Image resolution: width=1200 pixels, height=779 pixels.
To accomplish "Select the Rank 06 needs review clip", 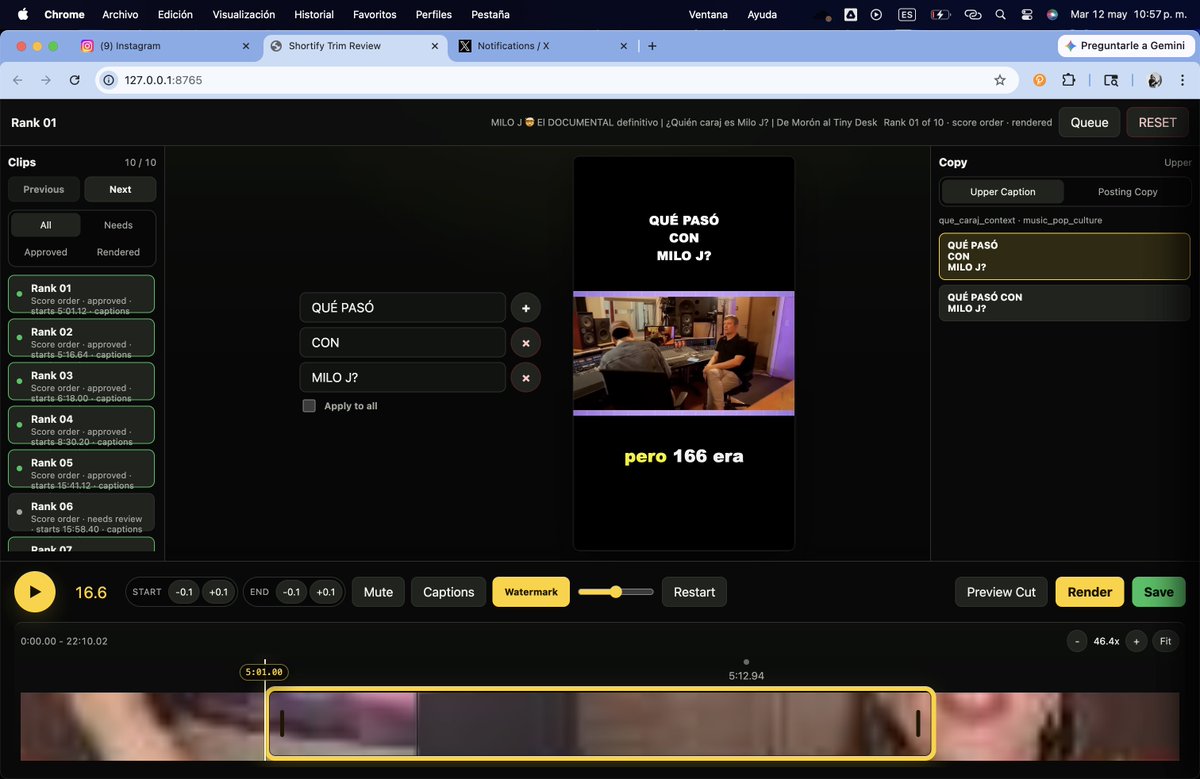I will pyautogui.click(x=81, y=512).
